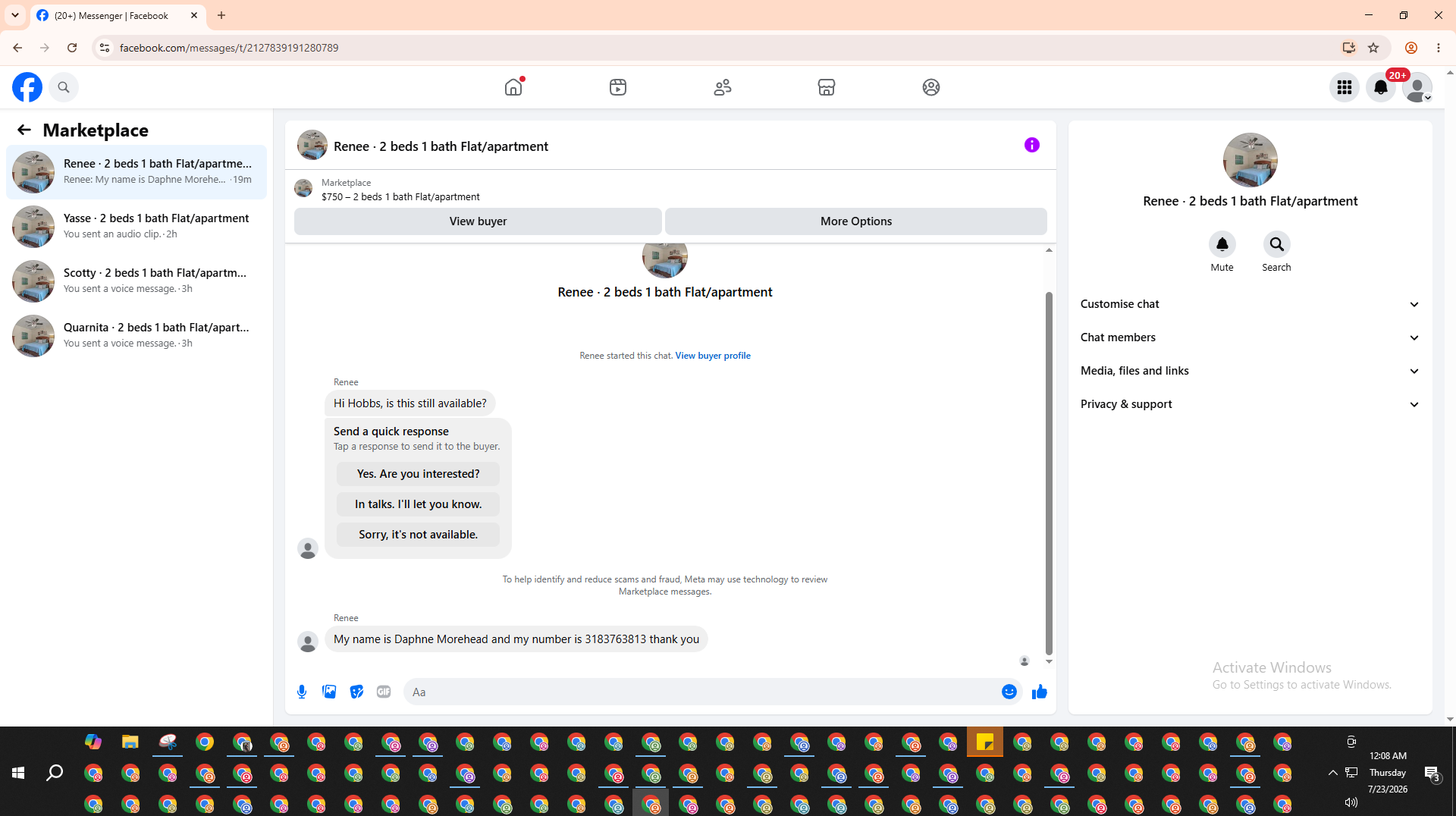This screenshot has width=1456, height=816.
Task: Expand Customise chat section
Action: coord(1250,304)
